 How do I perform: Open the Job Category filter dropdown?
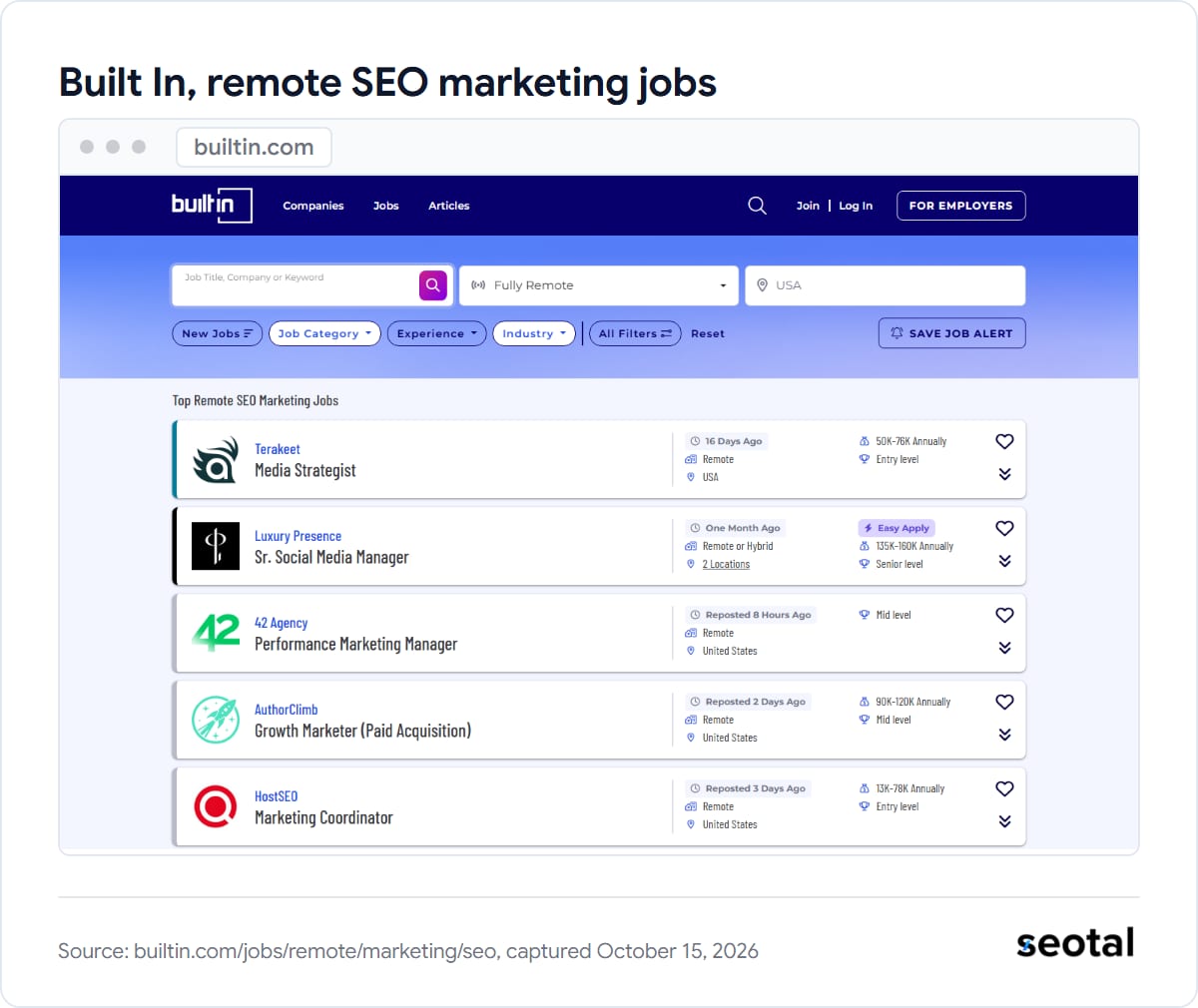324,333
